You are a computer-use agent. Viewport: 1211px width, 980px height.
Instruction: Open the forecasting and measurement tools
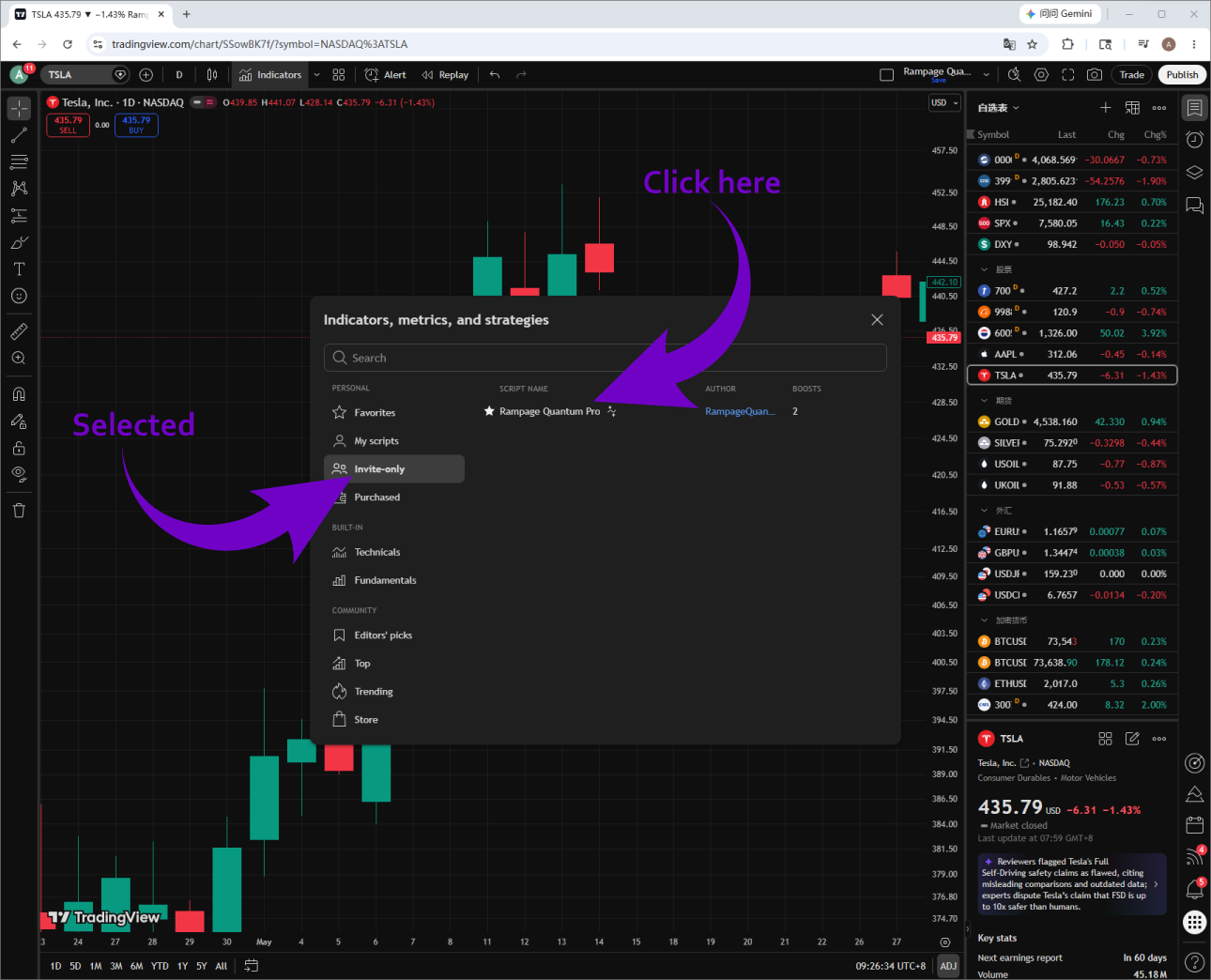tap(19, 215)
